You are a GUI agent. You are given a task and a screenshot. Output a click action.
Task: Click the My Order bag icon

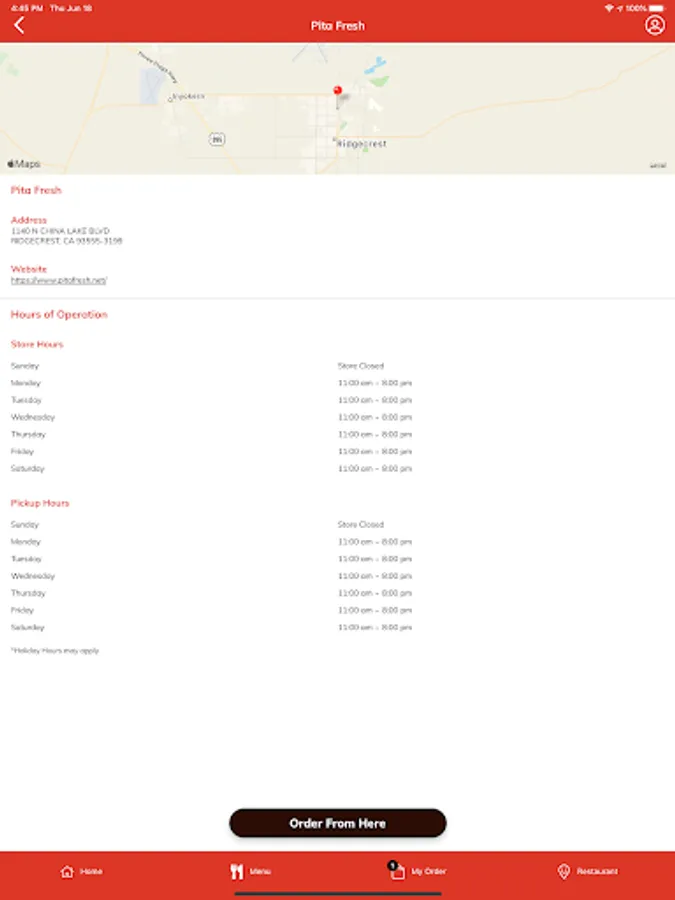(397, 871)
